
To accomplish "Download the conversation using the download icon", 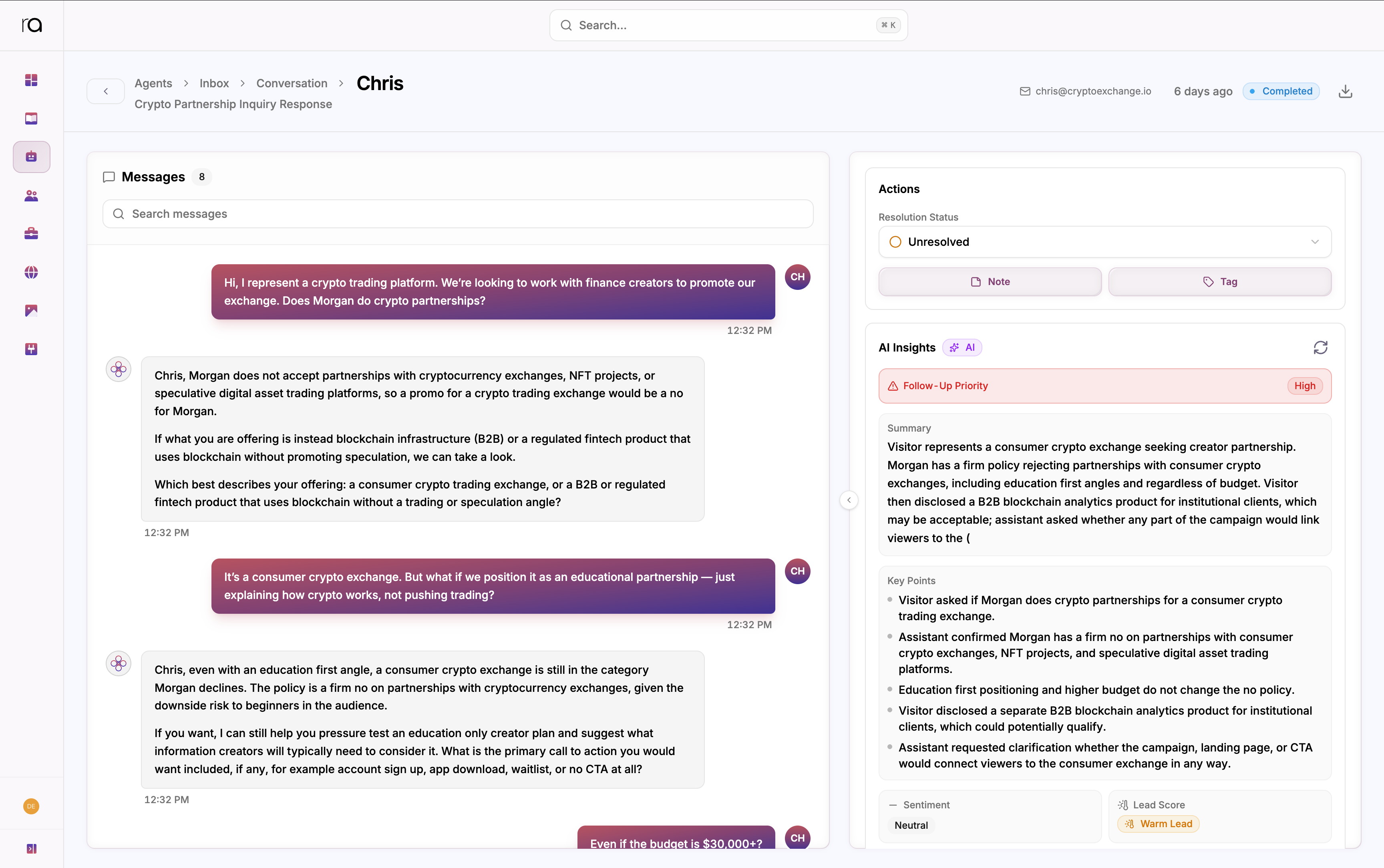I will click(1345, 91).
